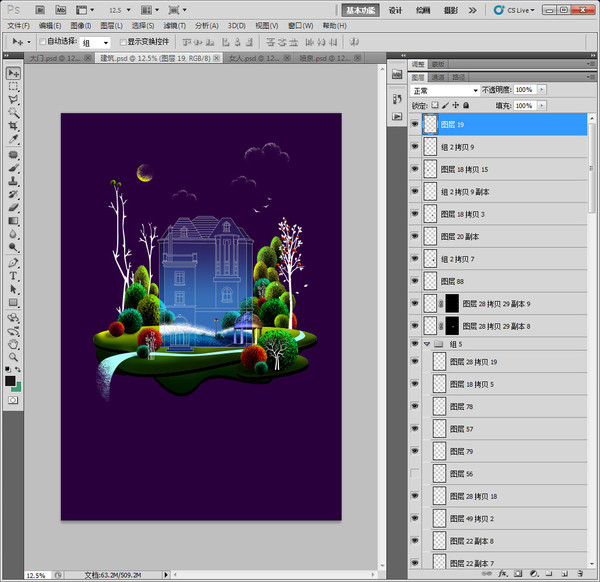Screen dimensions: 600x582
Task: Select the Rectangle shape tool
Action: [x=13, y=302]
